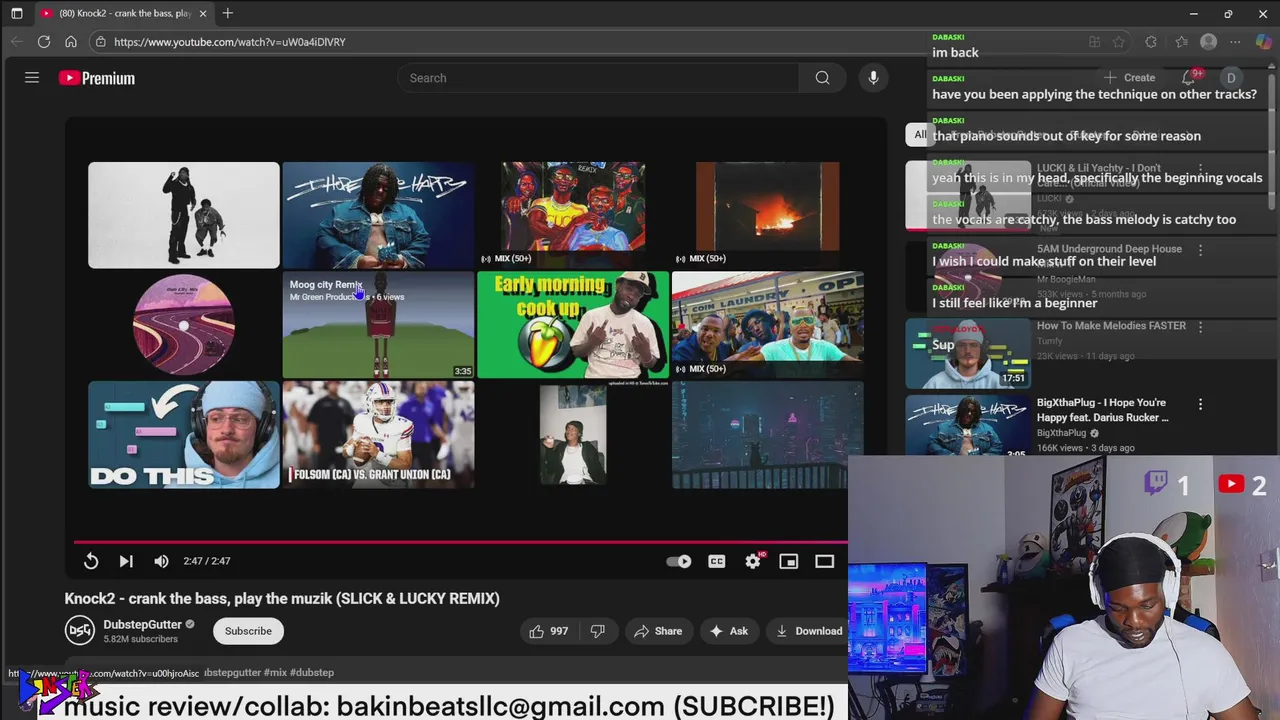Open the DubstepGutter DSG avatar

[80, 631]
